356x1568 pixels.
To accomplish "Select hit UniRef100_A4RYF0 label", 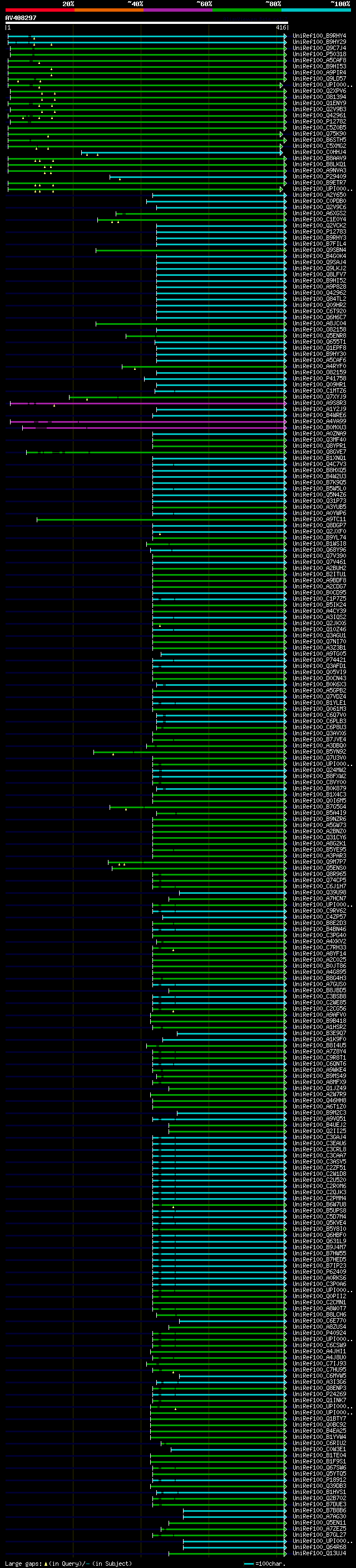I will point(319,367).
